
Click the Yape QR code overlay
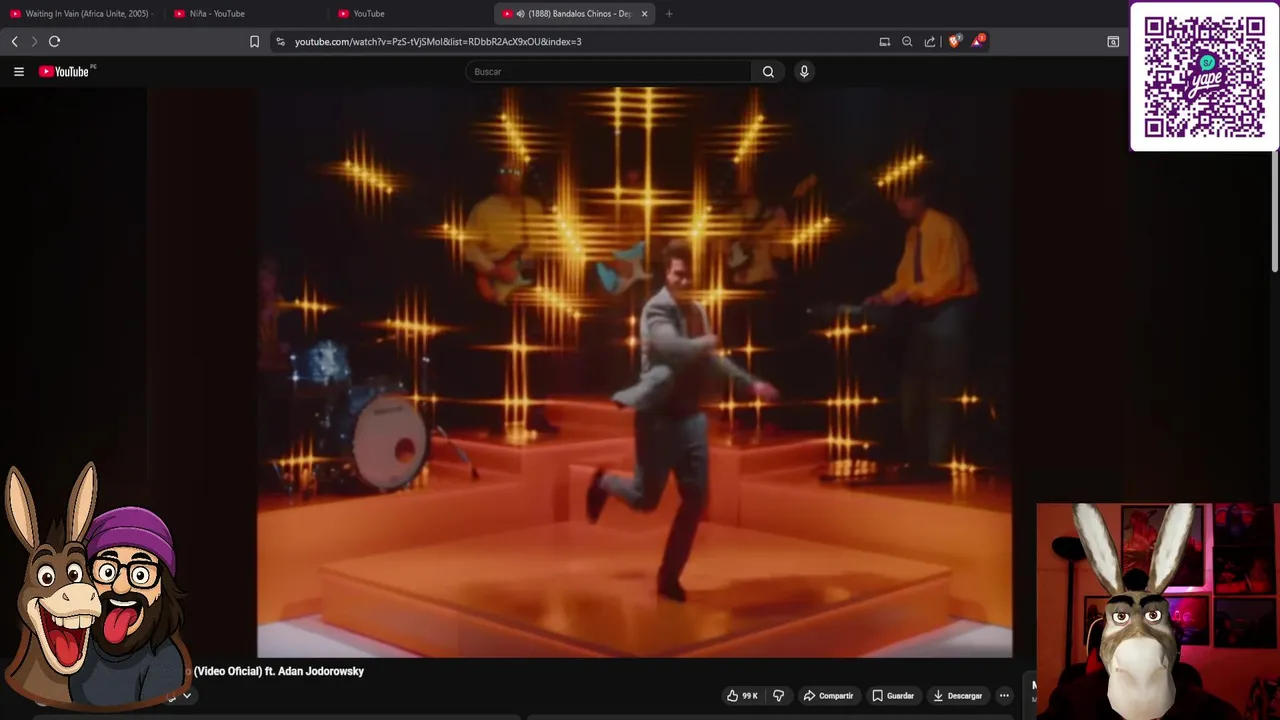coord(1204,77)
